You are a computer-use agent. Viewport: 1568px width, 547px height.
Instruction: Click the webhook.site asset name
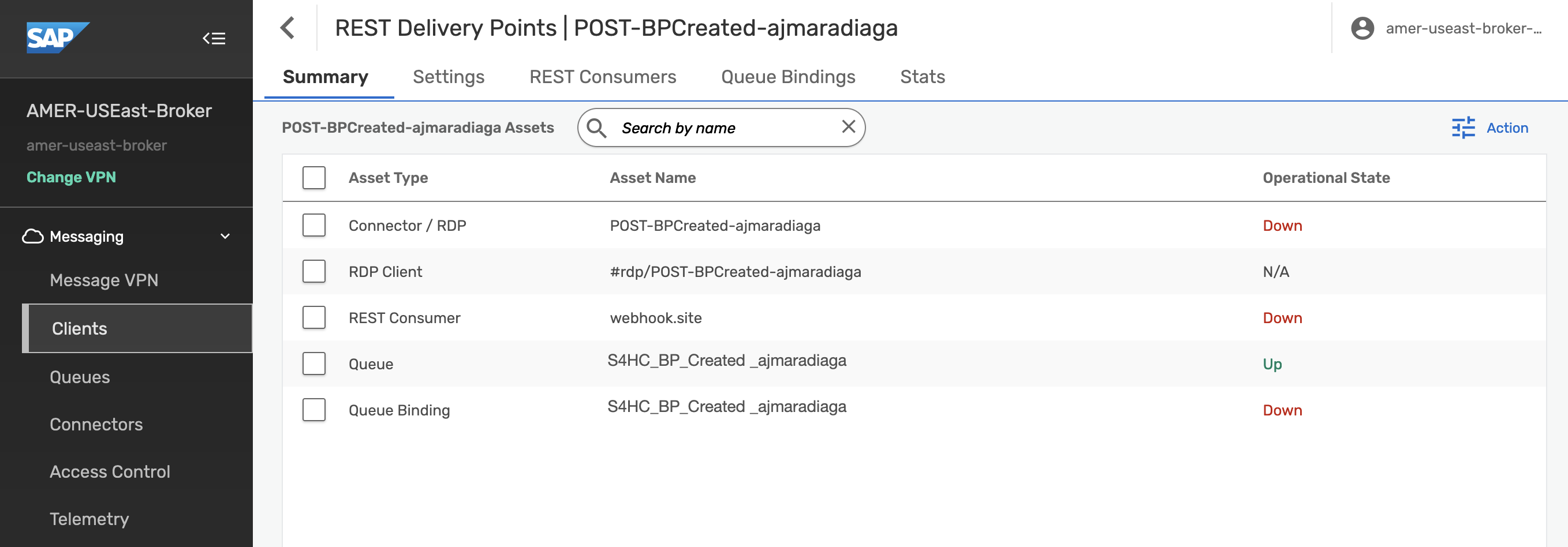click(656, 319)
